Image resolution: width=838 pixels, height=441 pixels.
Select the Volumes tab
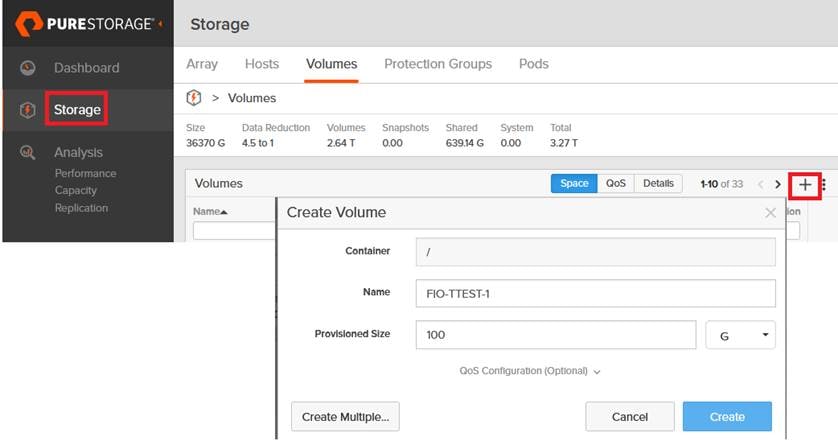point(331,64)
